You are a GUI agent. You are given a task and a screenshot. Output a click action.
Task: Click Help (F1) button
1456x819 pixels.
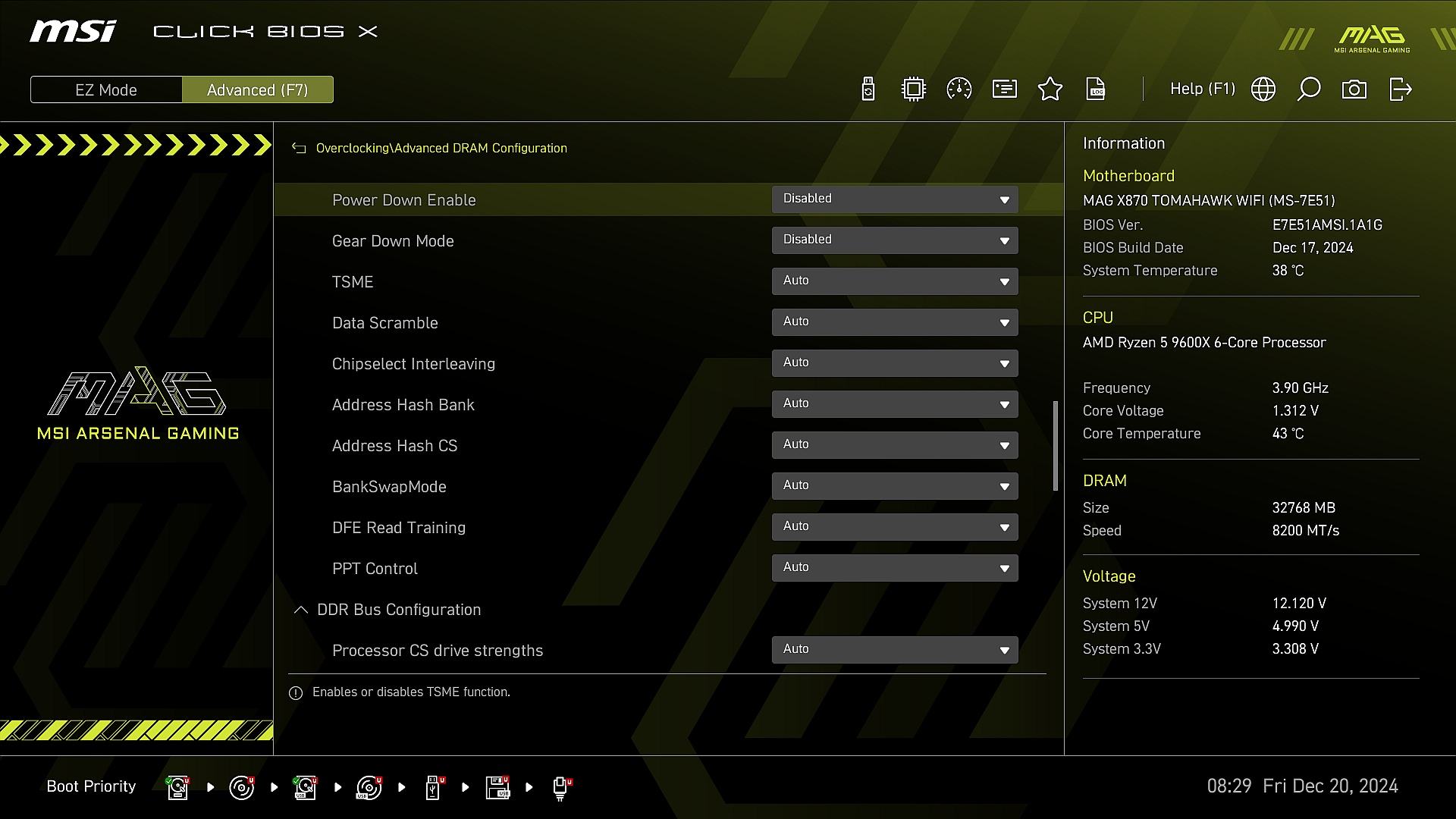(x=1202, y=89)
